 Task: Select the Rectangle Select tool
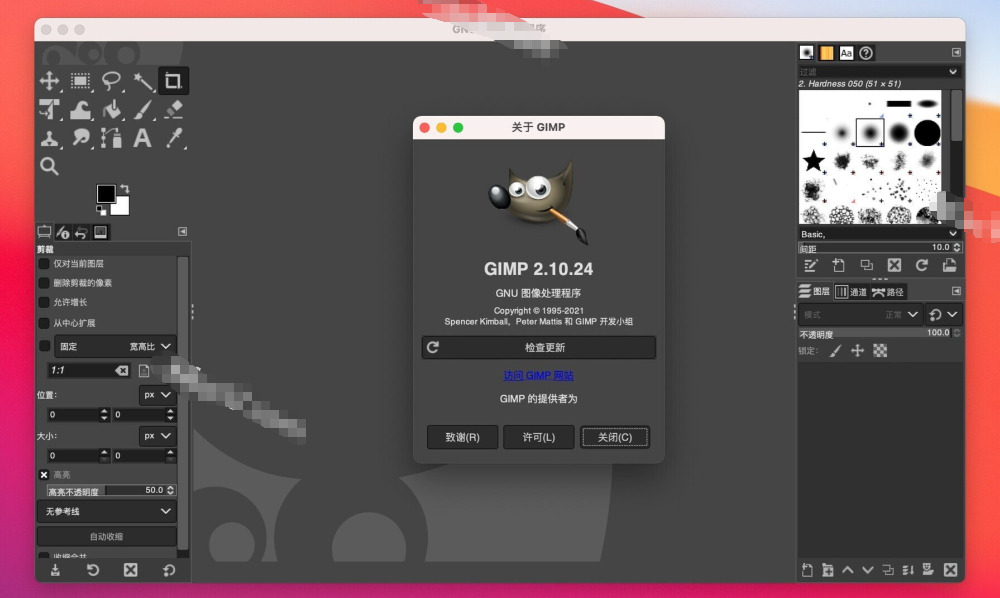tap(80, 81)
